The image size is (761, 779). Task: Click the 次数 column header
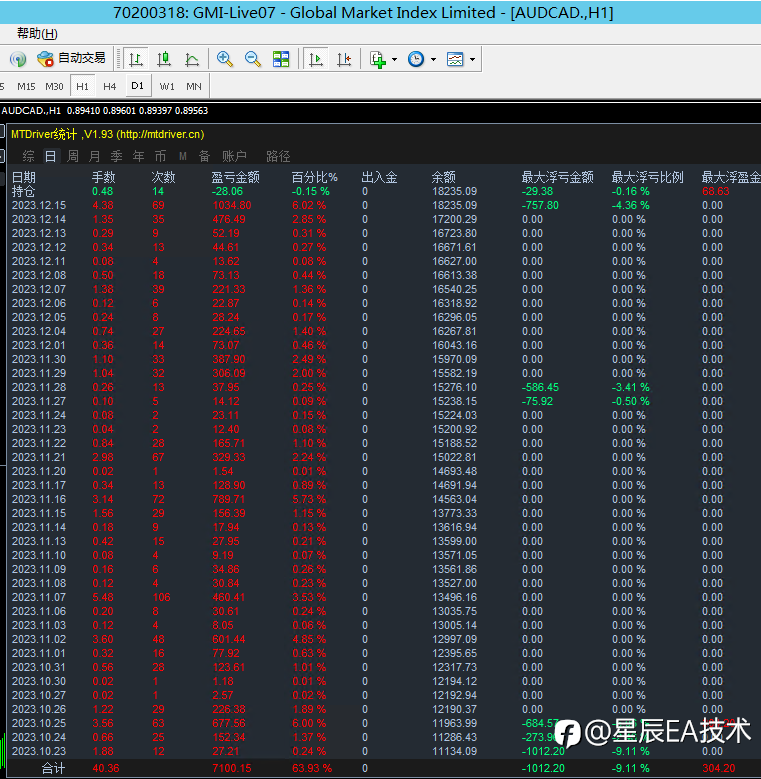click(163, 177)
